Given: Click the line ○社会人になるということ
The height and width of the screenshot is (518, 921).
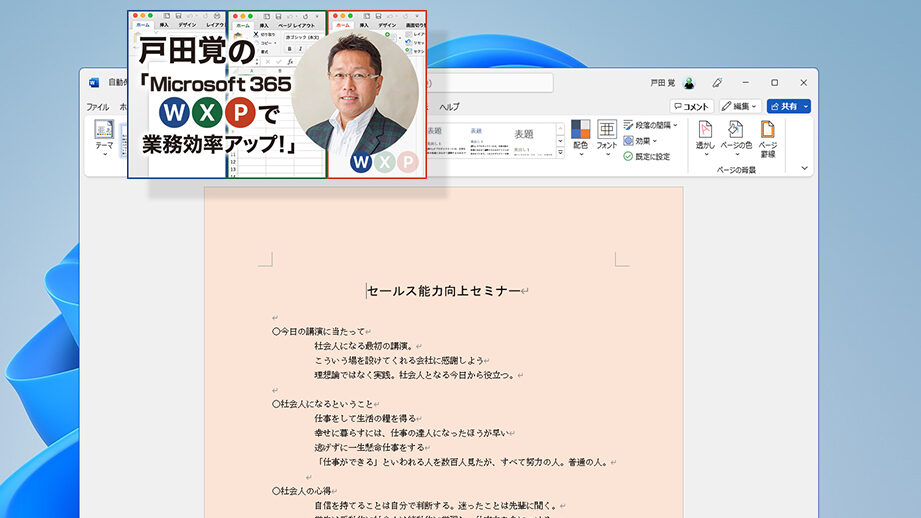Looking at the screenshot, I should click(x=322, y=404).
